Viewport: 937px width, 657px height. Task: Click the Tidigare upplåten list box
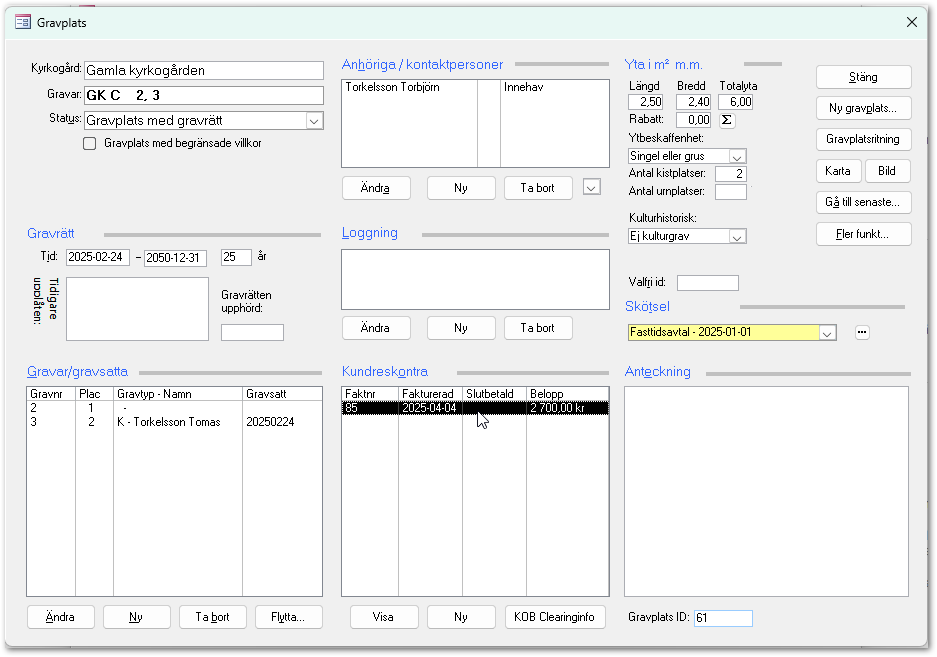click(x=137, y=309)
